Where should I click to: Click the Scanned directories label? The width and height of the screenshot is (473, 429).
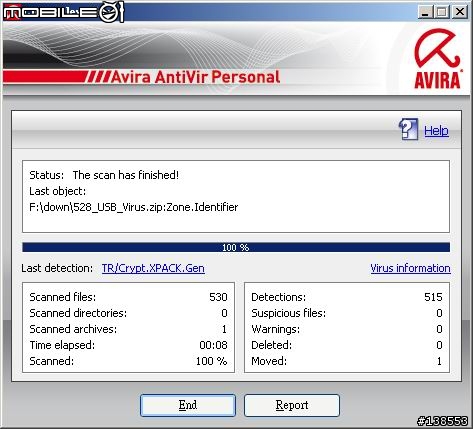(78, 313)
